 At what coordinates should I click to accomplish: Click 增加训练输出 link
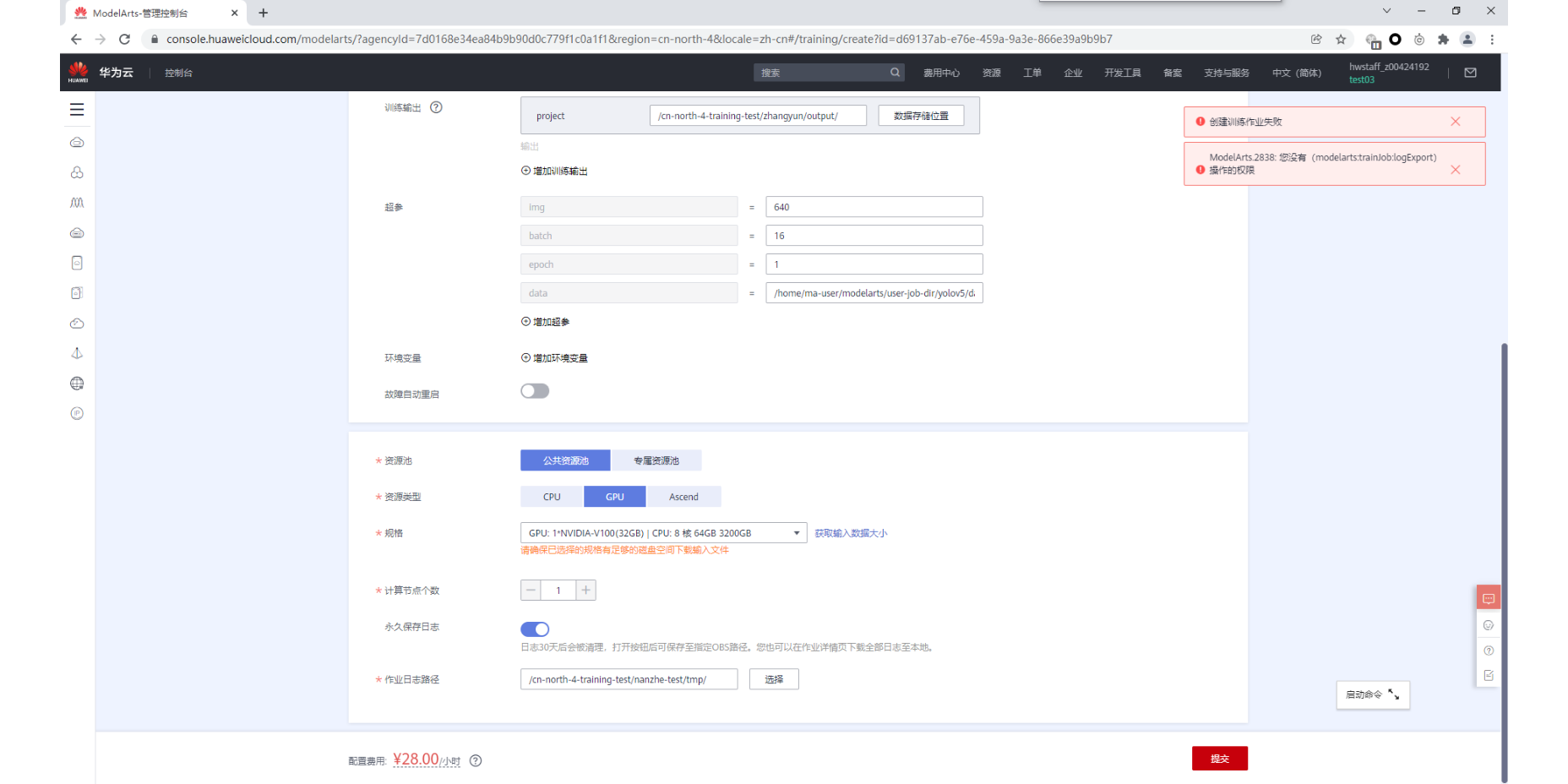pyautogui.click(x=554, y=171)
